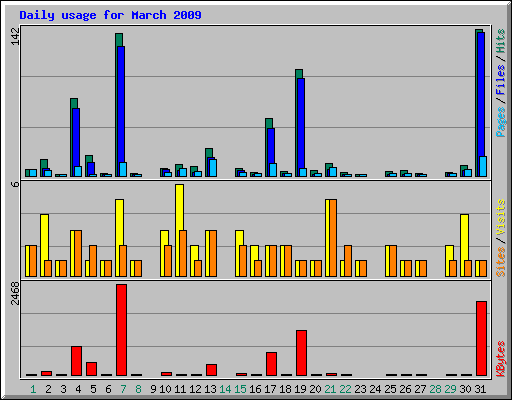
Task: Select the Files legend label
Action: [500, 80]
